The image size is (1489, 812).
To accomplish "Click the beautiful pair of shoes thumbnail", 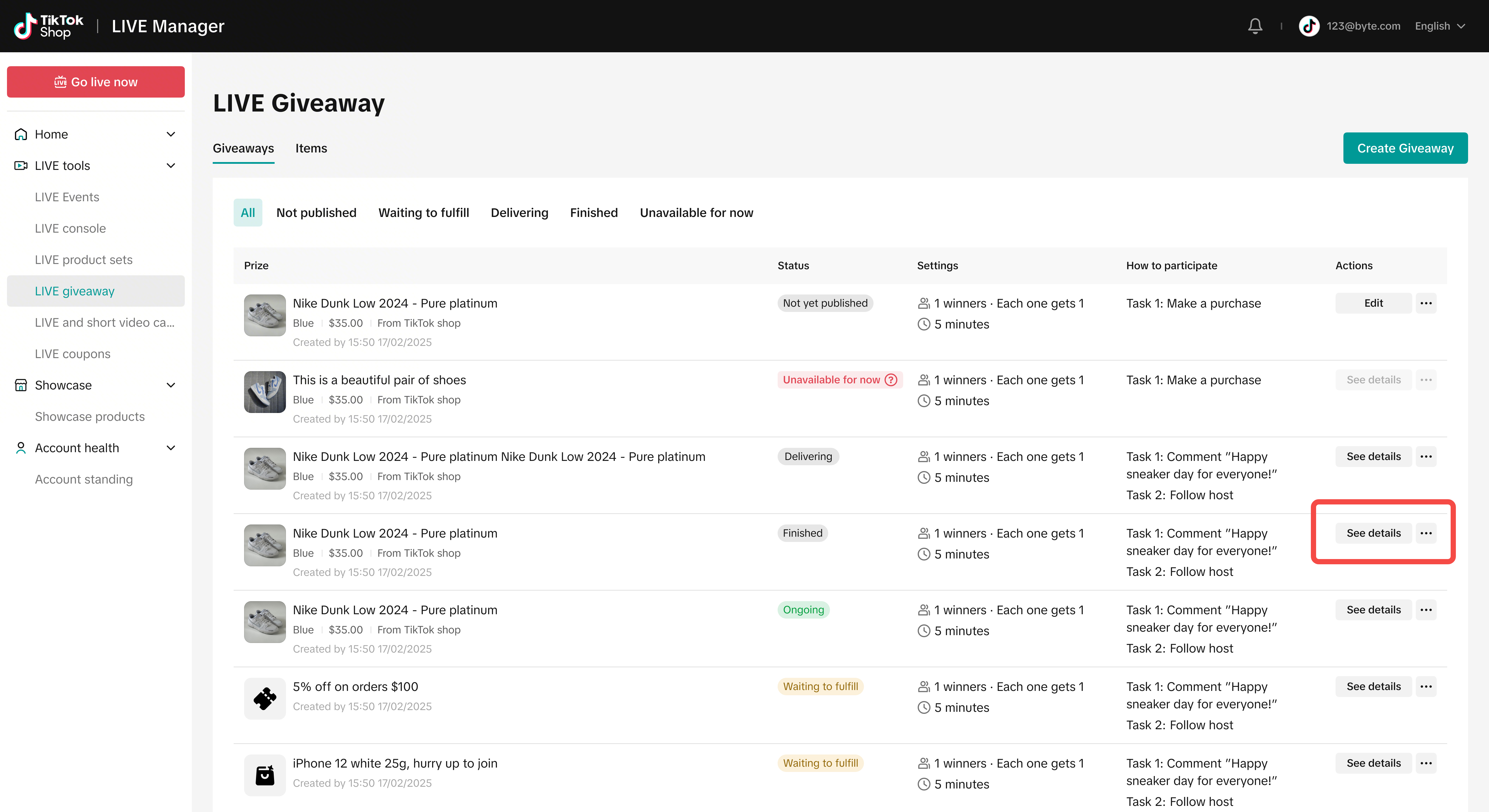I will click(265, 392).
